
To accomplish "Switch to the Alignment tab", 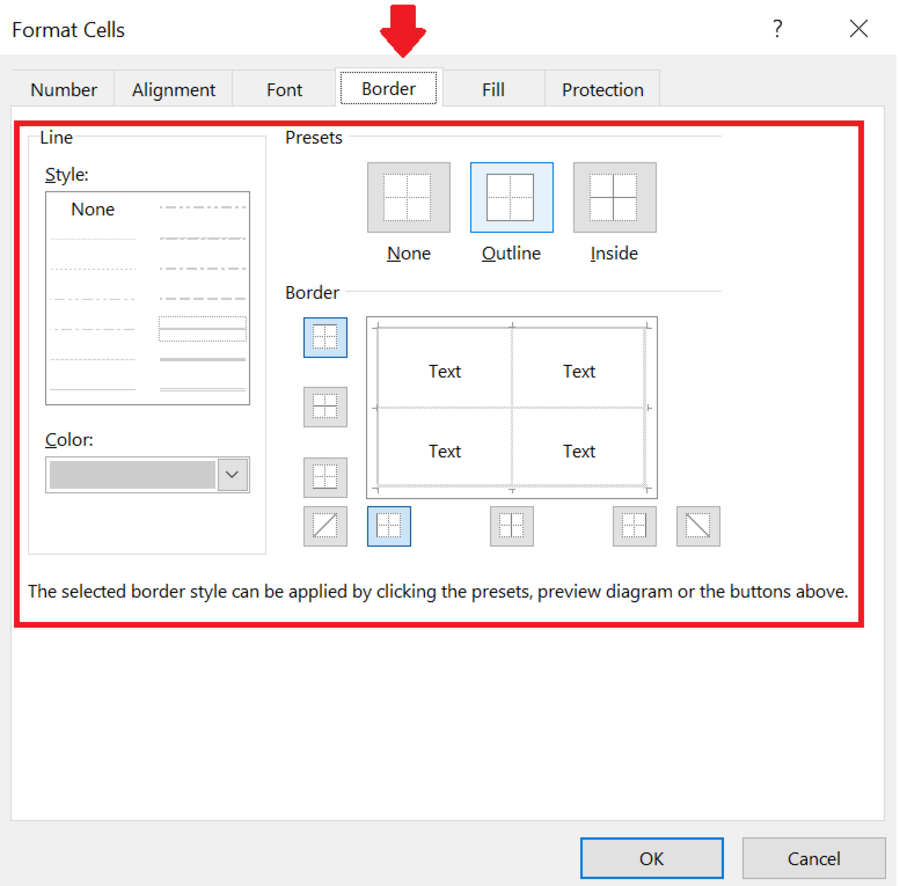I will (174, 90).
